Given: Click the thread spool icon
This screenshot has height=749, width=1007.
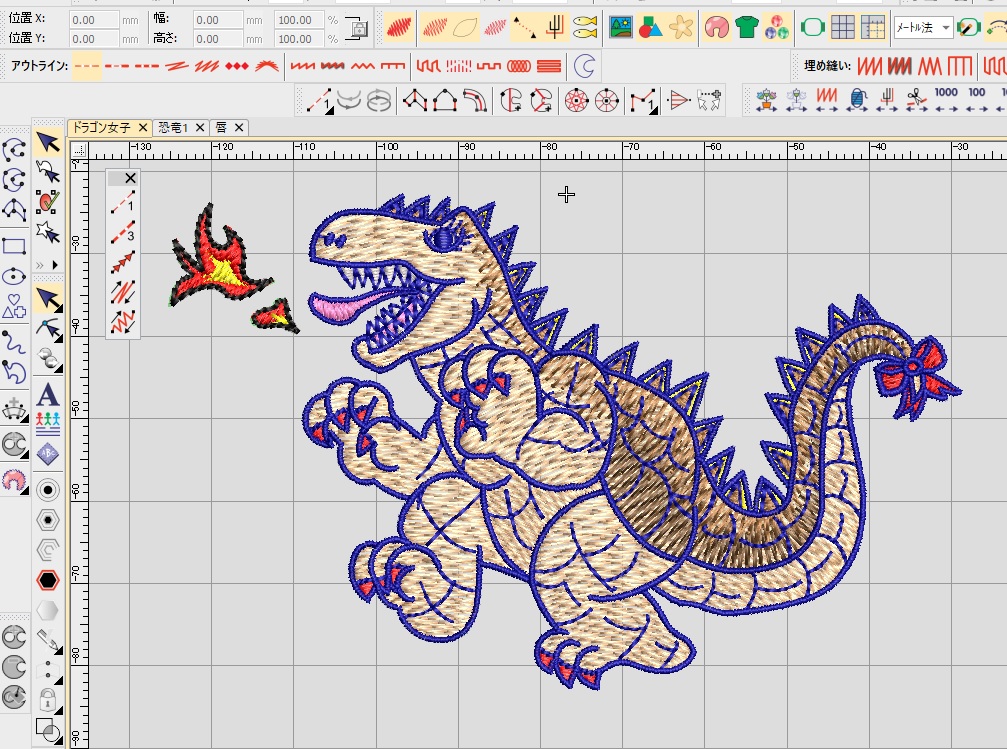Looking at the screenshot, I should [857, 100].
